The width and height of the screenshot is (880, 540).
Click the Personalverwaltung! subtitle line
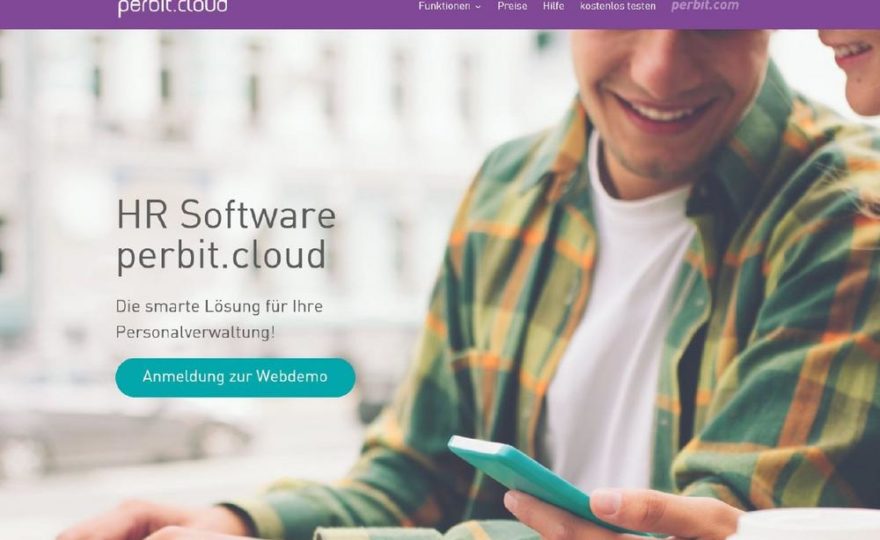click(x=195, y=332)
